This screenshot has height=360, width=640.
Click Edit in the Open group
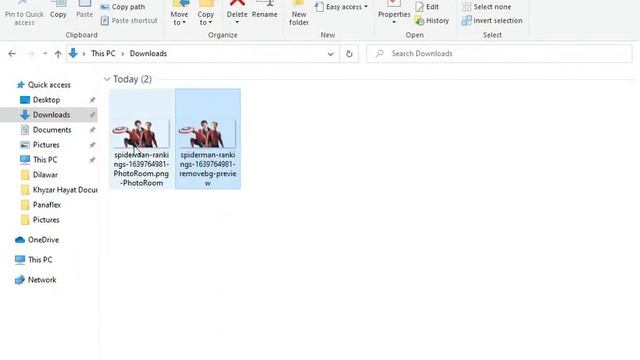[x=427, y=7]
